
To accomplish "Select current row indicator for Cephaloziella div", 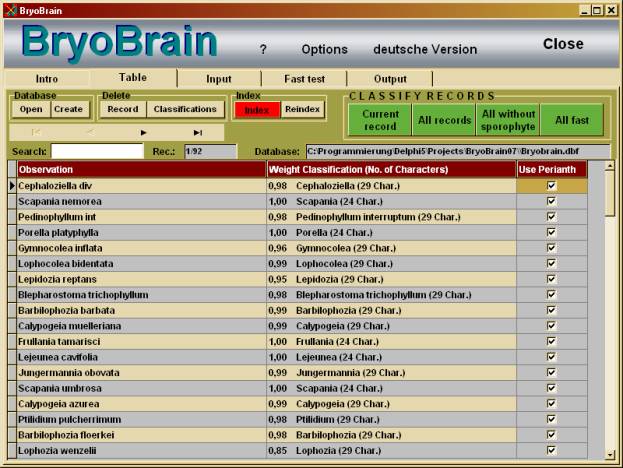I will [12, 185].
